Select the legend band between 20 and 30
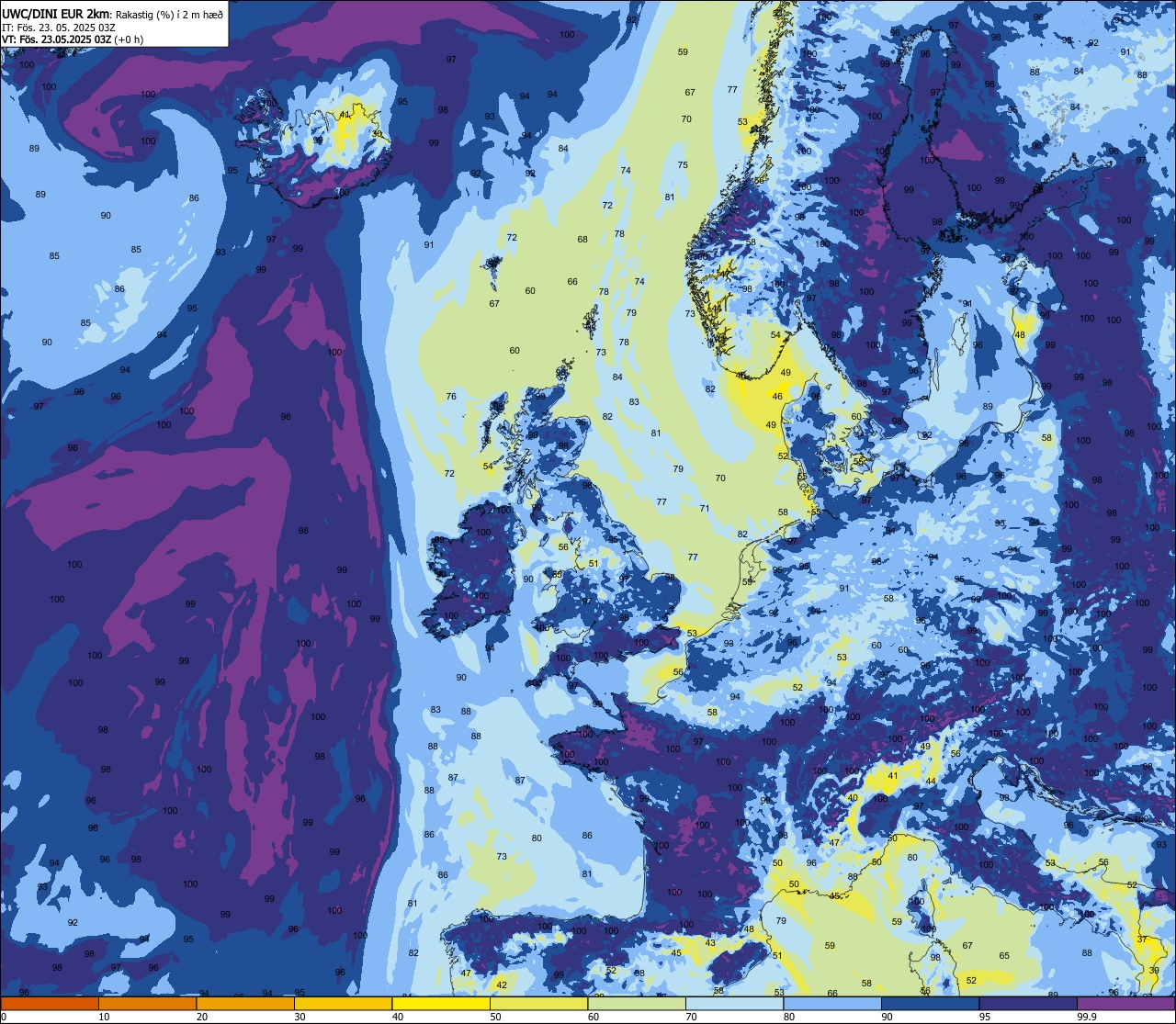The width and height of the screenshot is (1176, 1024). (245, 1003)
